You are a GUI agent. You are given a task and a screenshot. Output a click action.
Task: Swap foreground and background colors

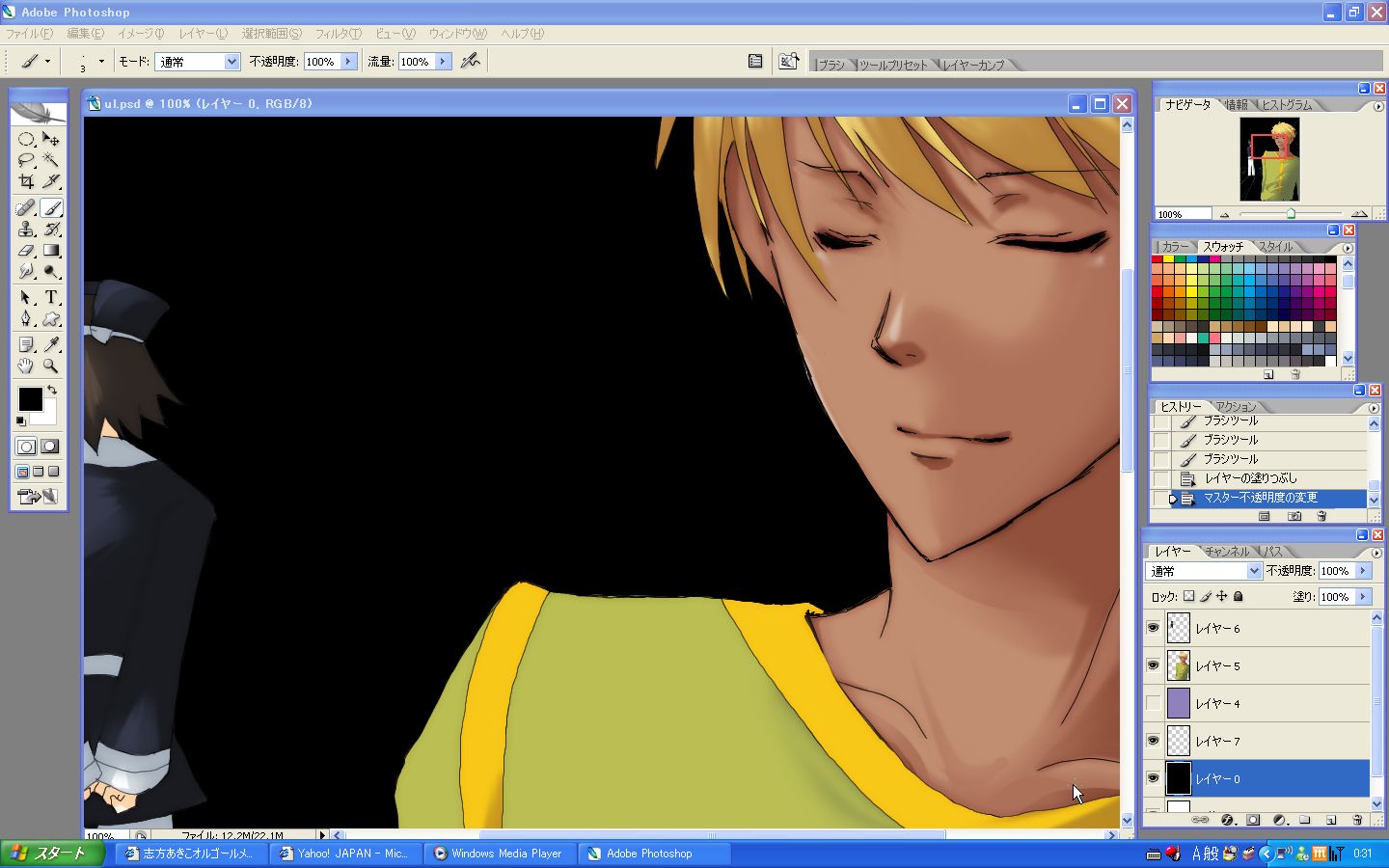coord(52,390)
